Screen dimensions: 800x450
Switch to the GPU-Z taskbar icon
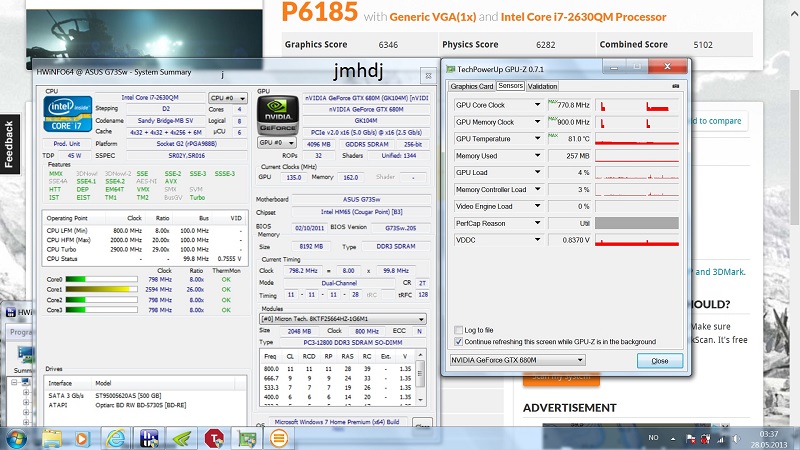[x=247, y=438]
